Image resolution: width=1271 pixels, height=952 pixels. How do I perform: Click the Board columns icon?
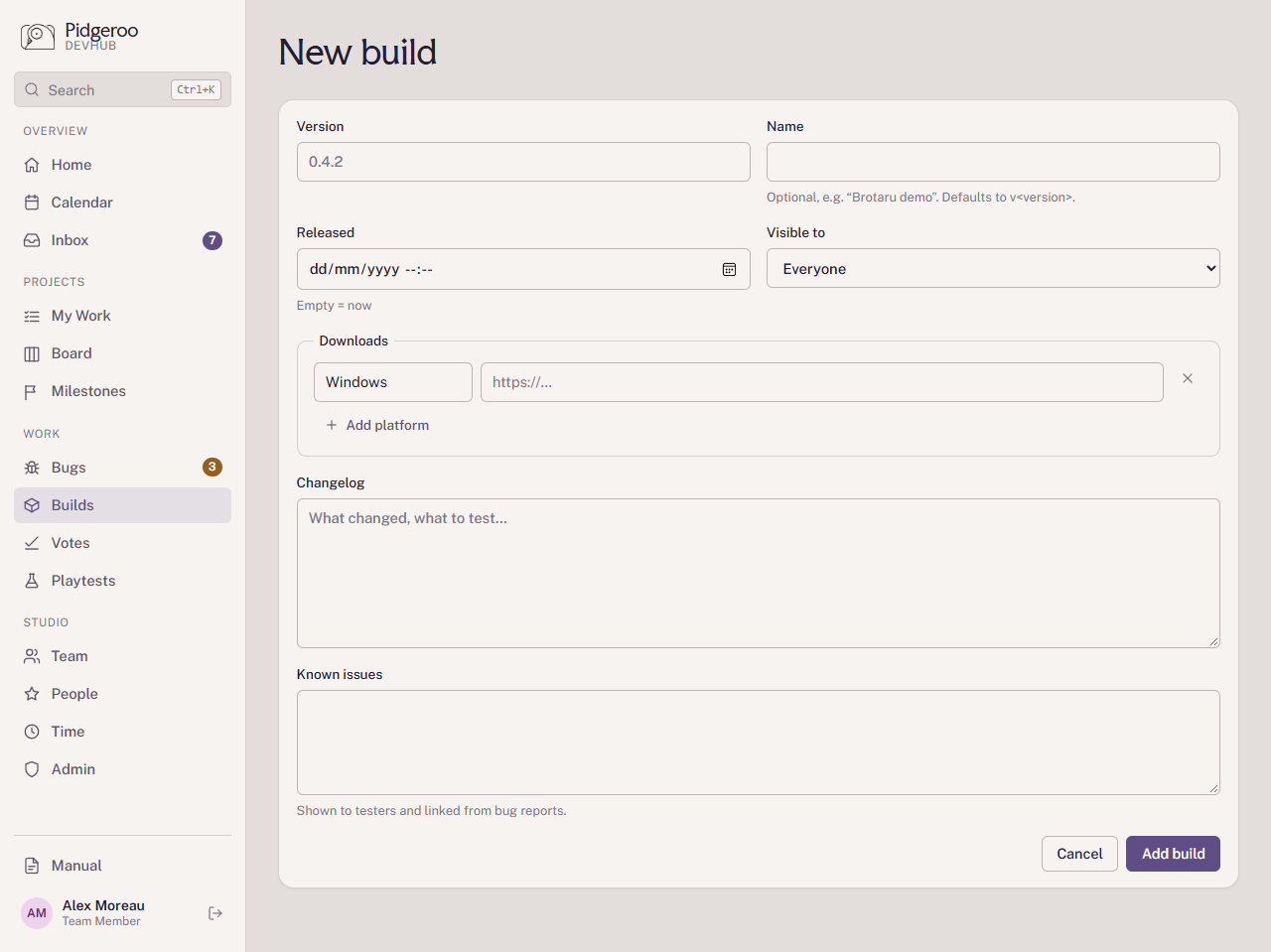(32, 353)
